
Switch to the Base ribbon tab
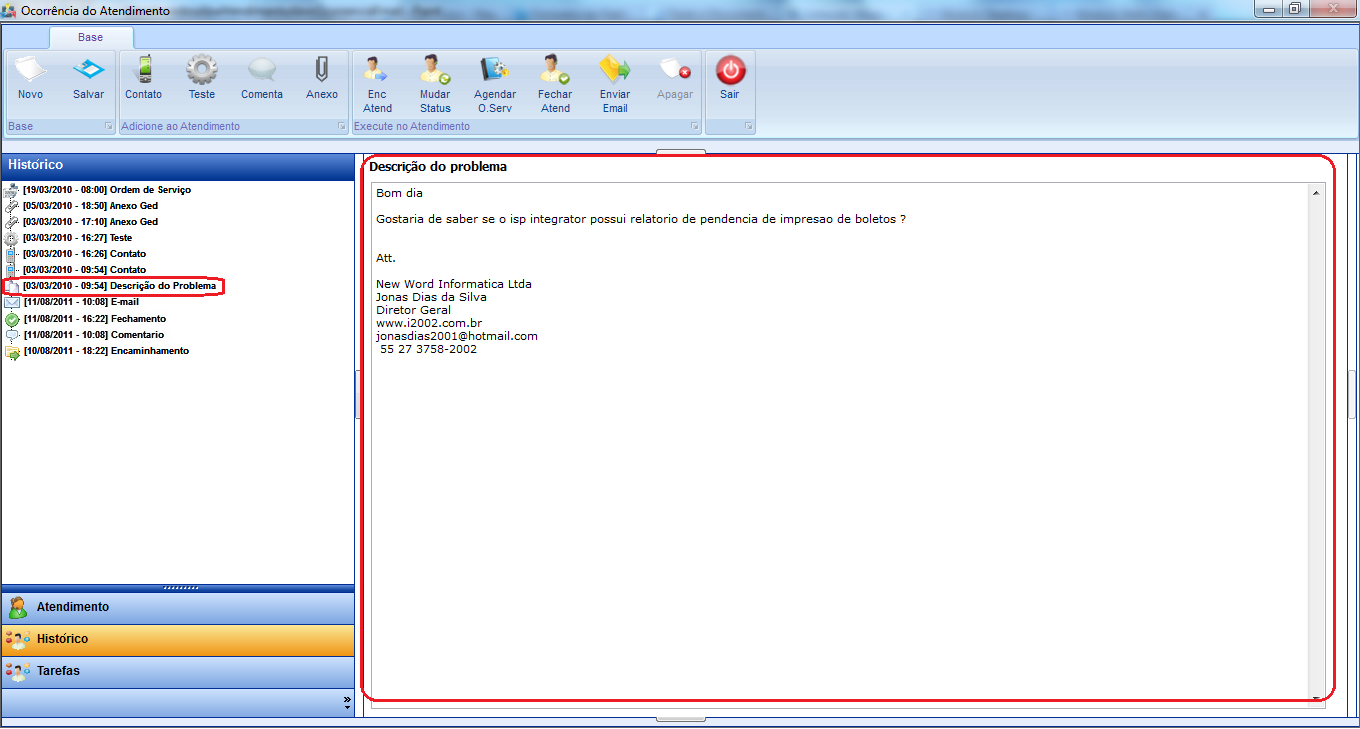[90, 37]
